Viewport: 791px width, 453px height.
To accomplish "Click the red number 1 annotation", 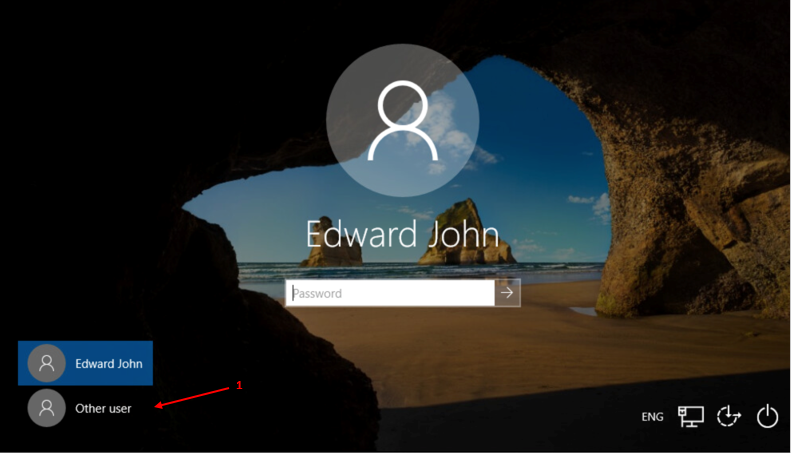I will click(x=239, y=385).
